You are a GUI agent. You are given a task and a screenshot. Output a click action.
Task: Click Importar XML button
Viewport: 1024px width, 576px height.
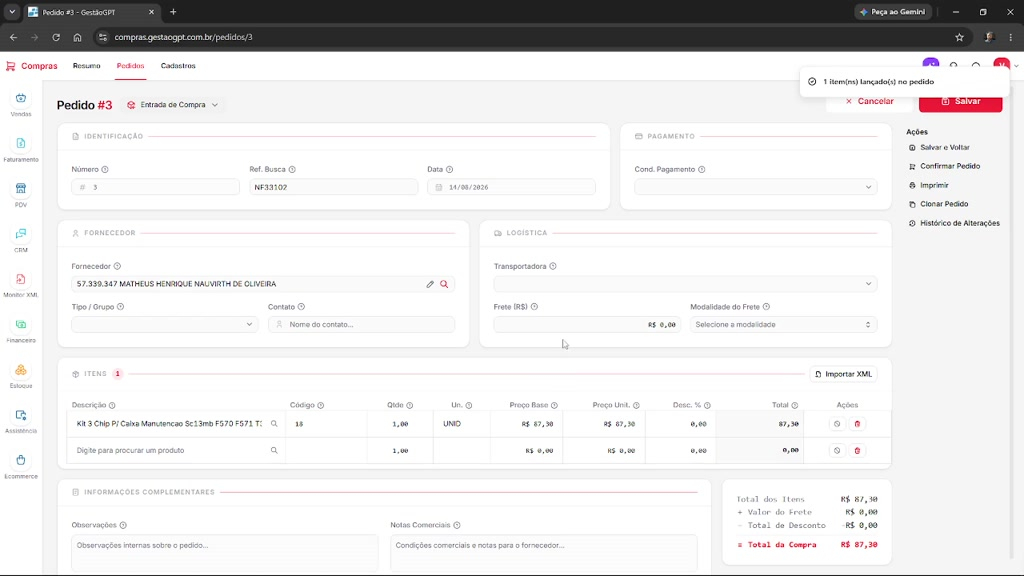point(843,374)
